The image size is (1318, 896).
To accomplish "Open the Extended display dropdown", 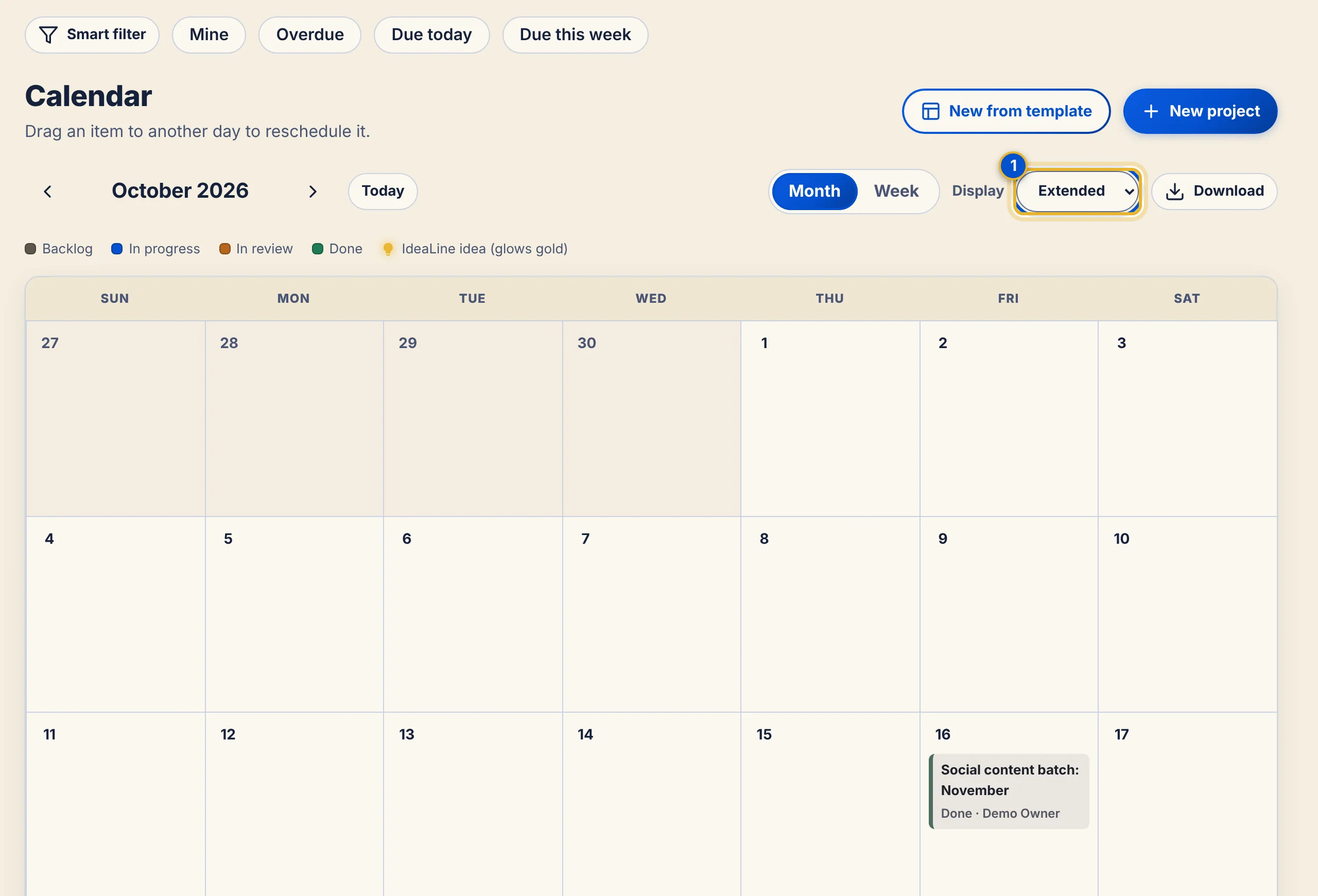I will [x=1077, y=191].
